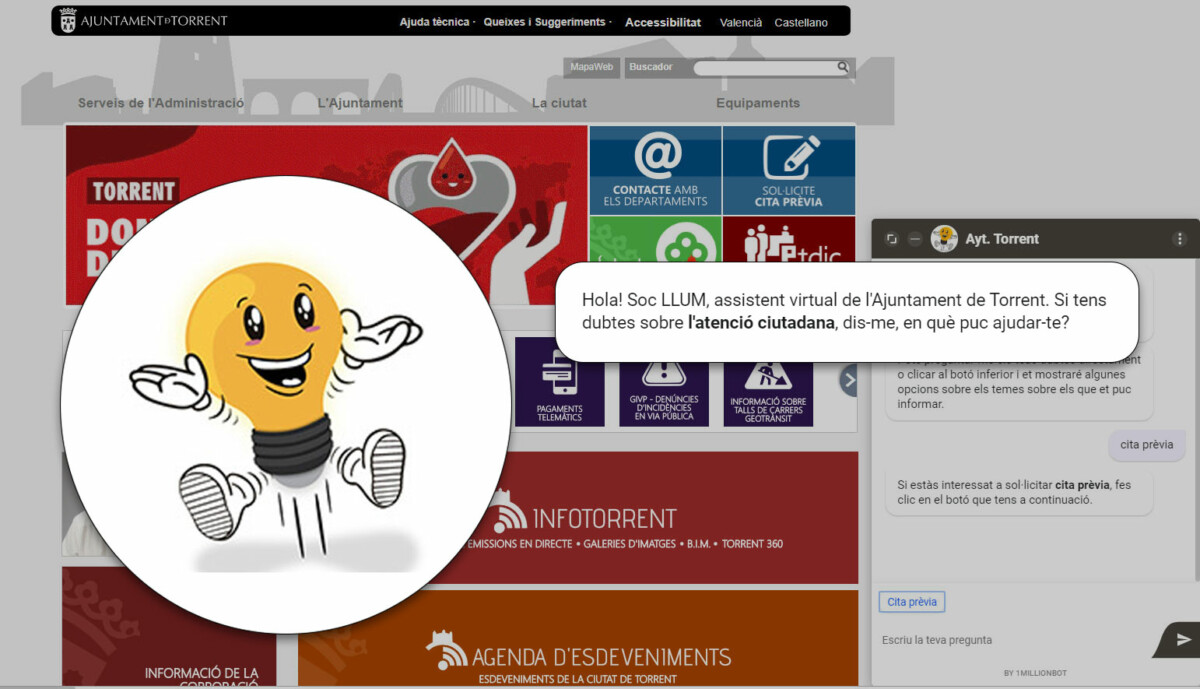Click the Cita prèvia button in the chat
1200x689 pixels.
coord(911,601)
